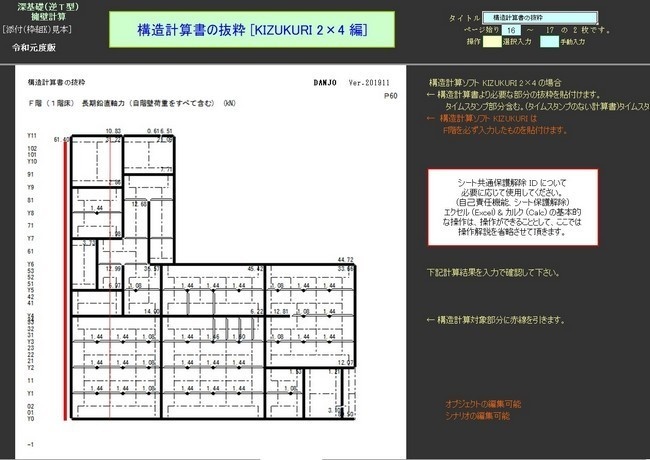The image size is (650, 460).
Task: Click the 令和元度版 version label
Action: pyautogui.click(x=34, y=47)
